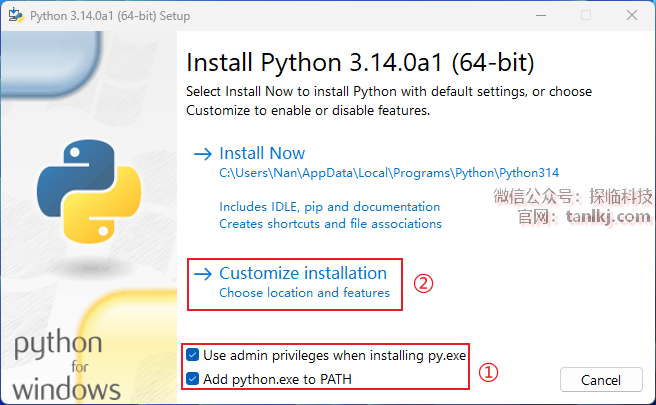Close the Python Setup window

pos(631,16)
